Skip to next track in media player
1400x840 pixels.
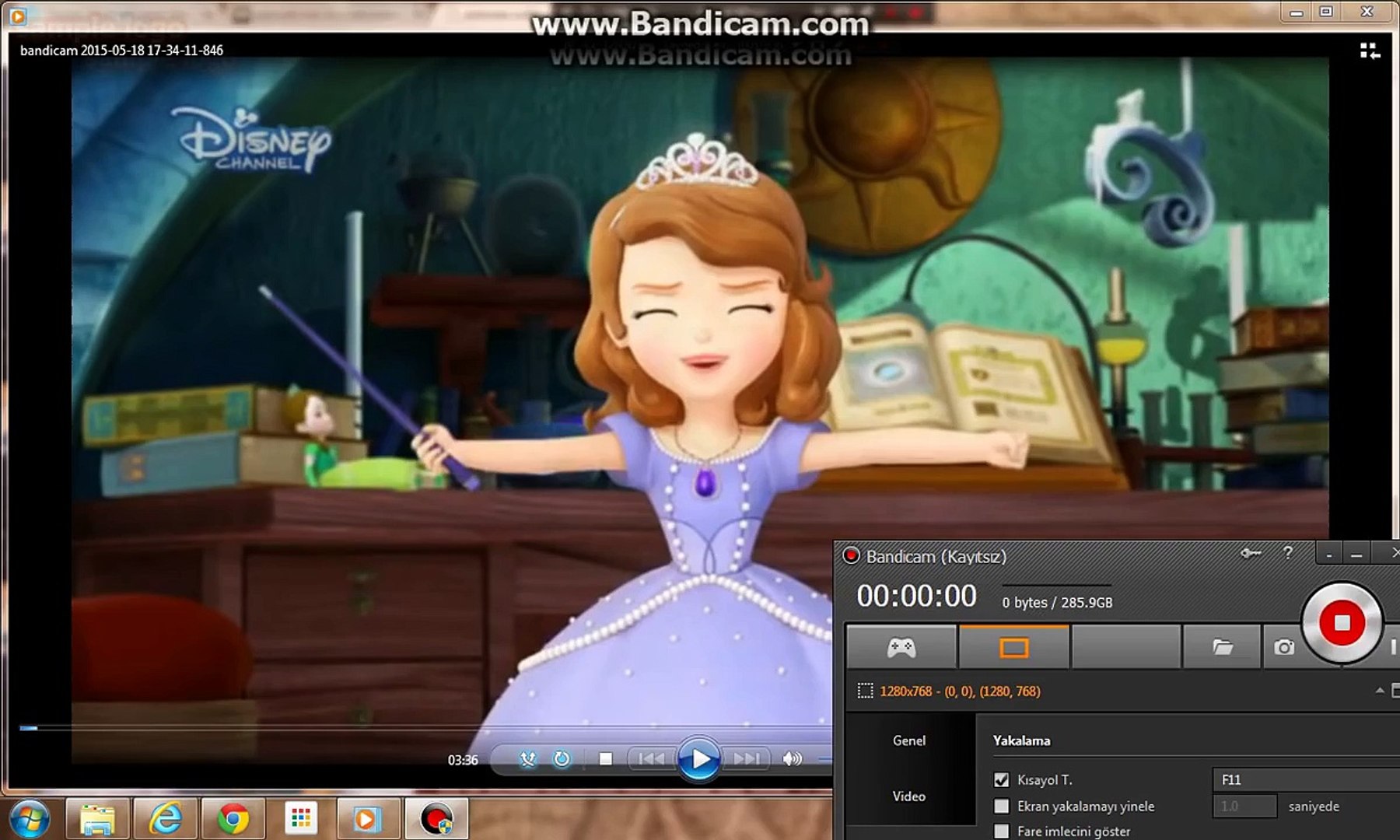747,759
